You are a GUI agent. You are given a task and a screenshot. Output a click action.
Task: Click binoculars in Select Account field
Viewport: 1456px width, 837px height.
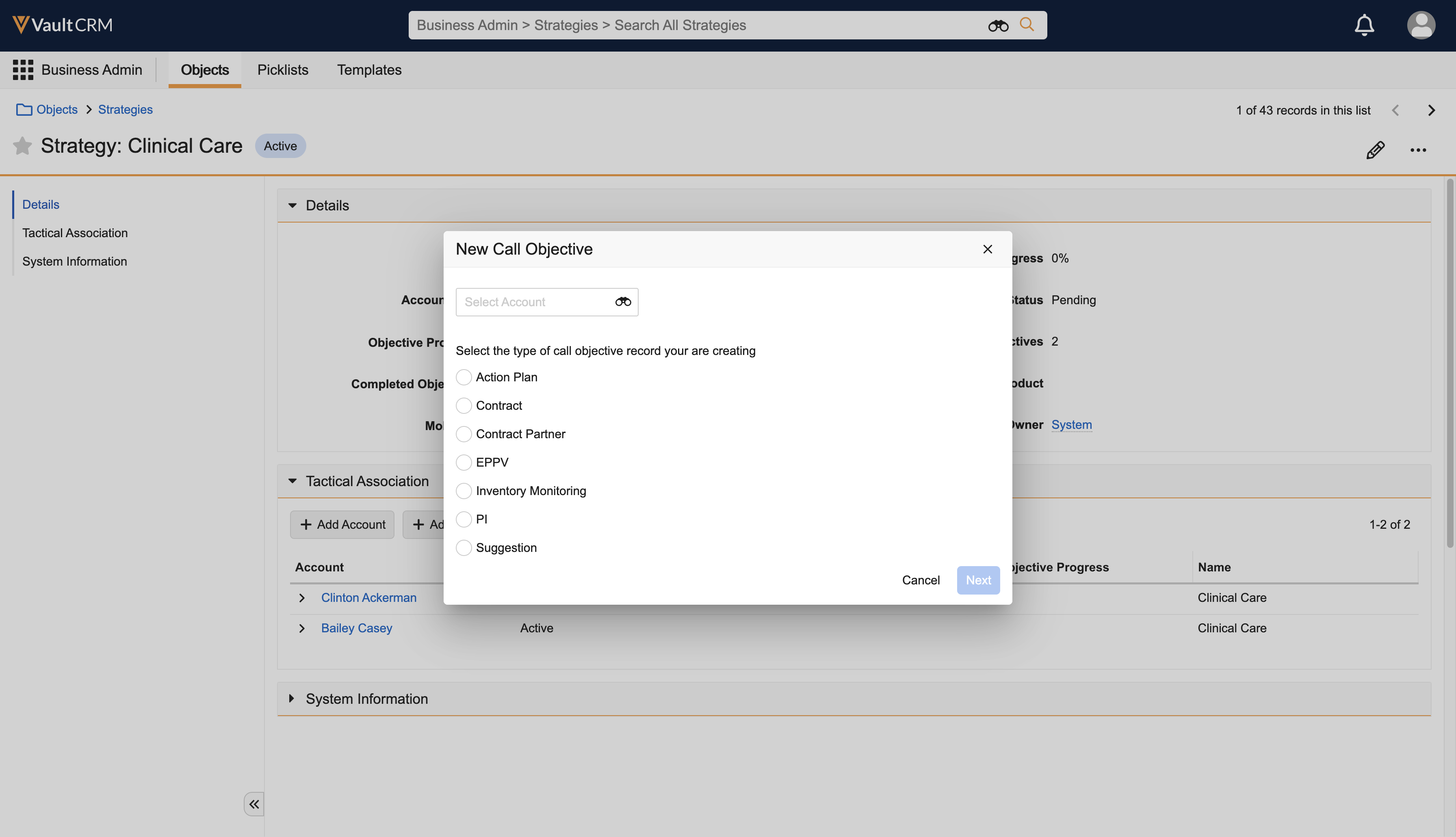623,302
